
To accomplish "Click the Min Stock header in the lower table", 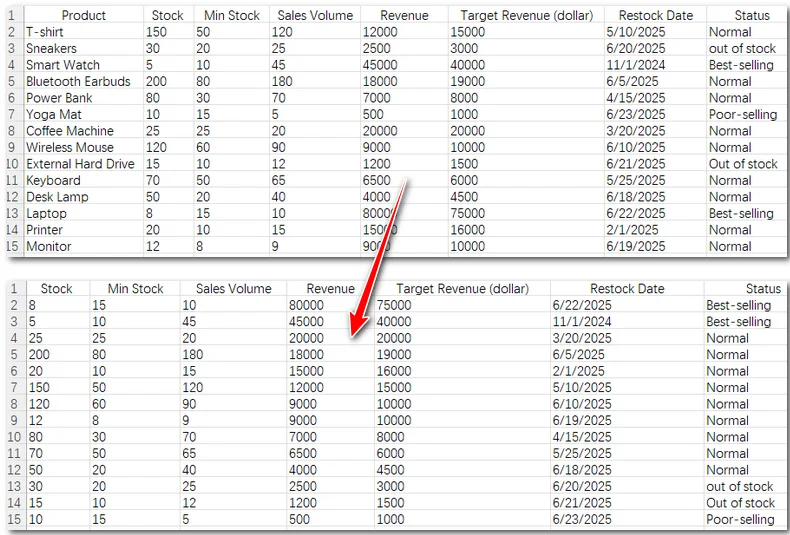I will pyautogui.click(x=135, y=289).
